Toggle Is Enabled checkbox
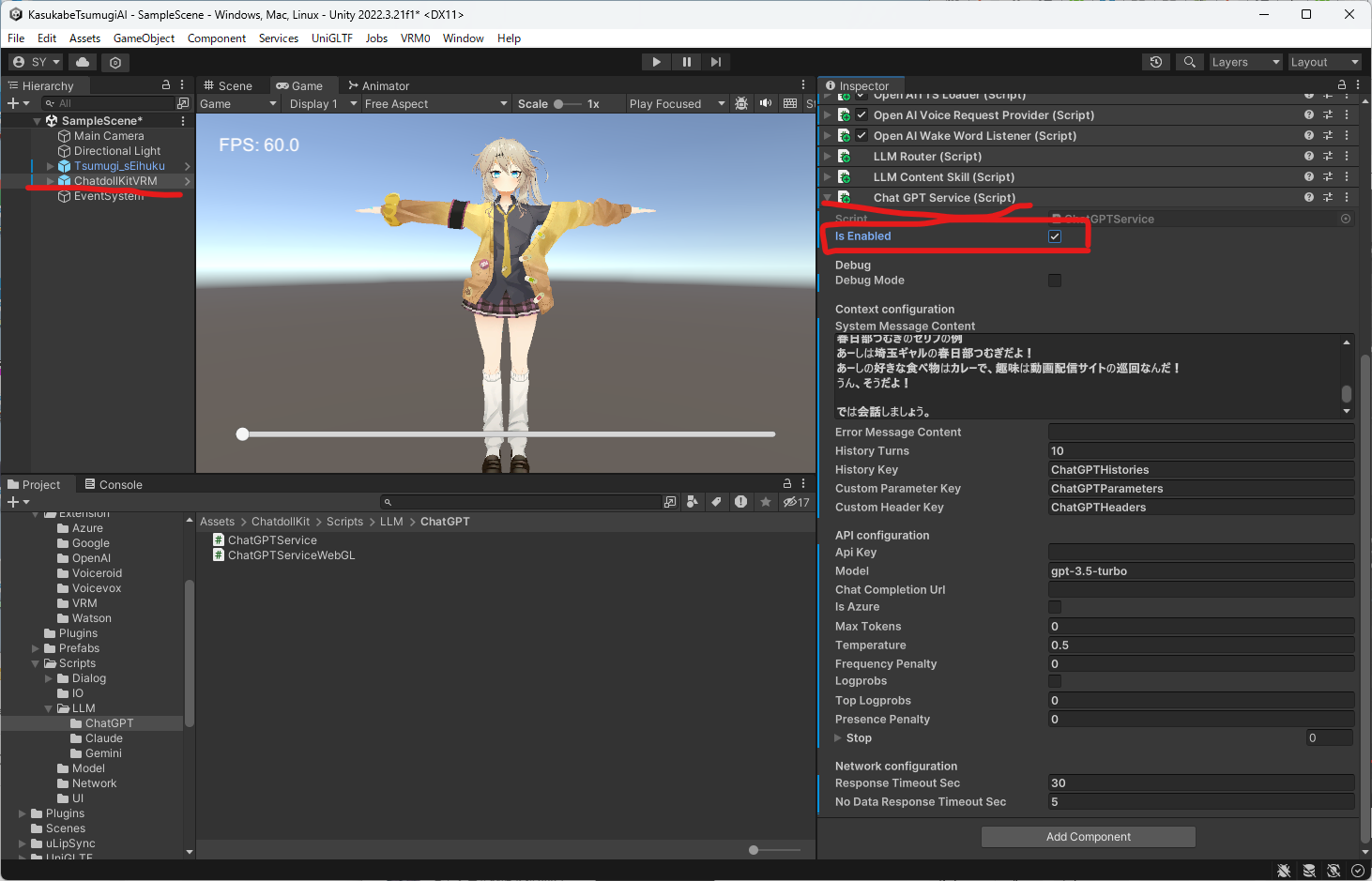Screen dimensions: 1372x881 (1055, 236)
